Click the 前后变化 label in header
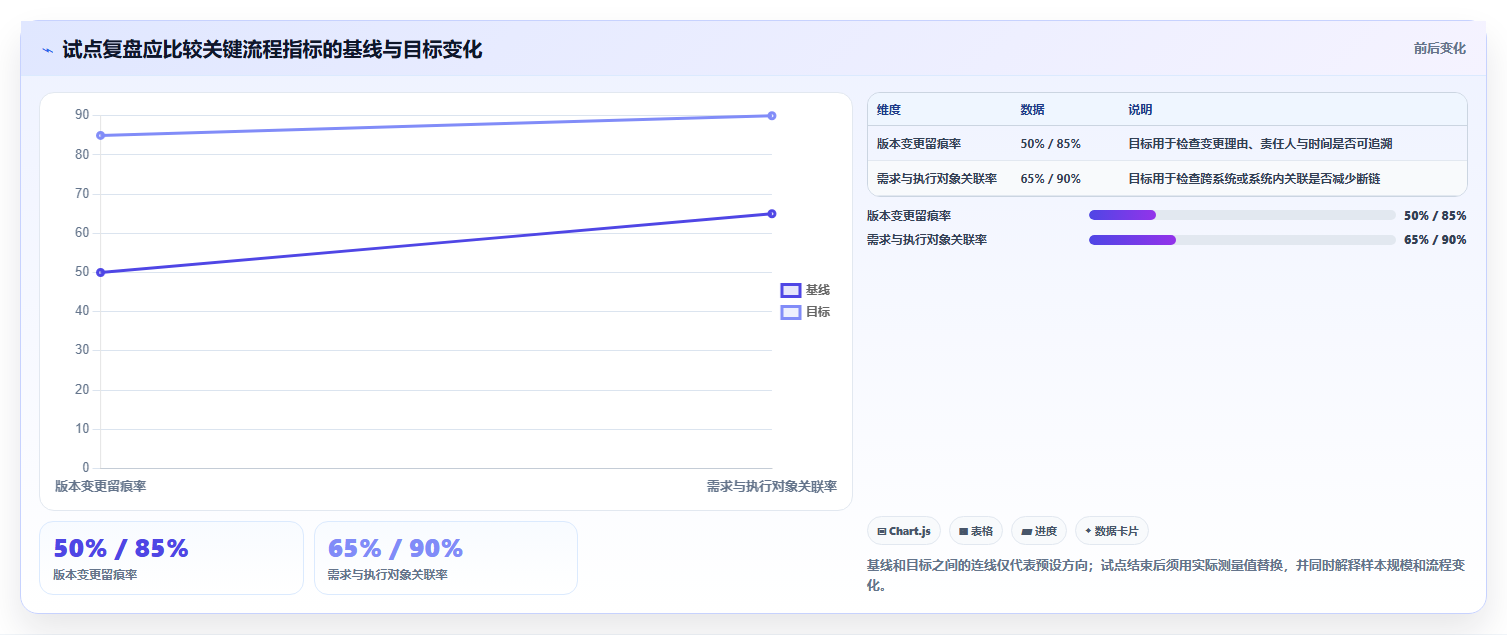Viewport: 1507px width, 635px height. pos(1440,48)
